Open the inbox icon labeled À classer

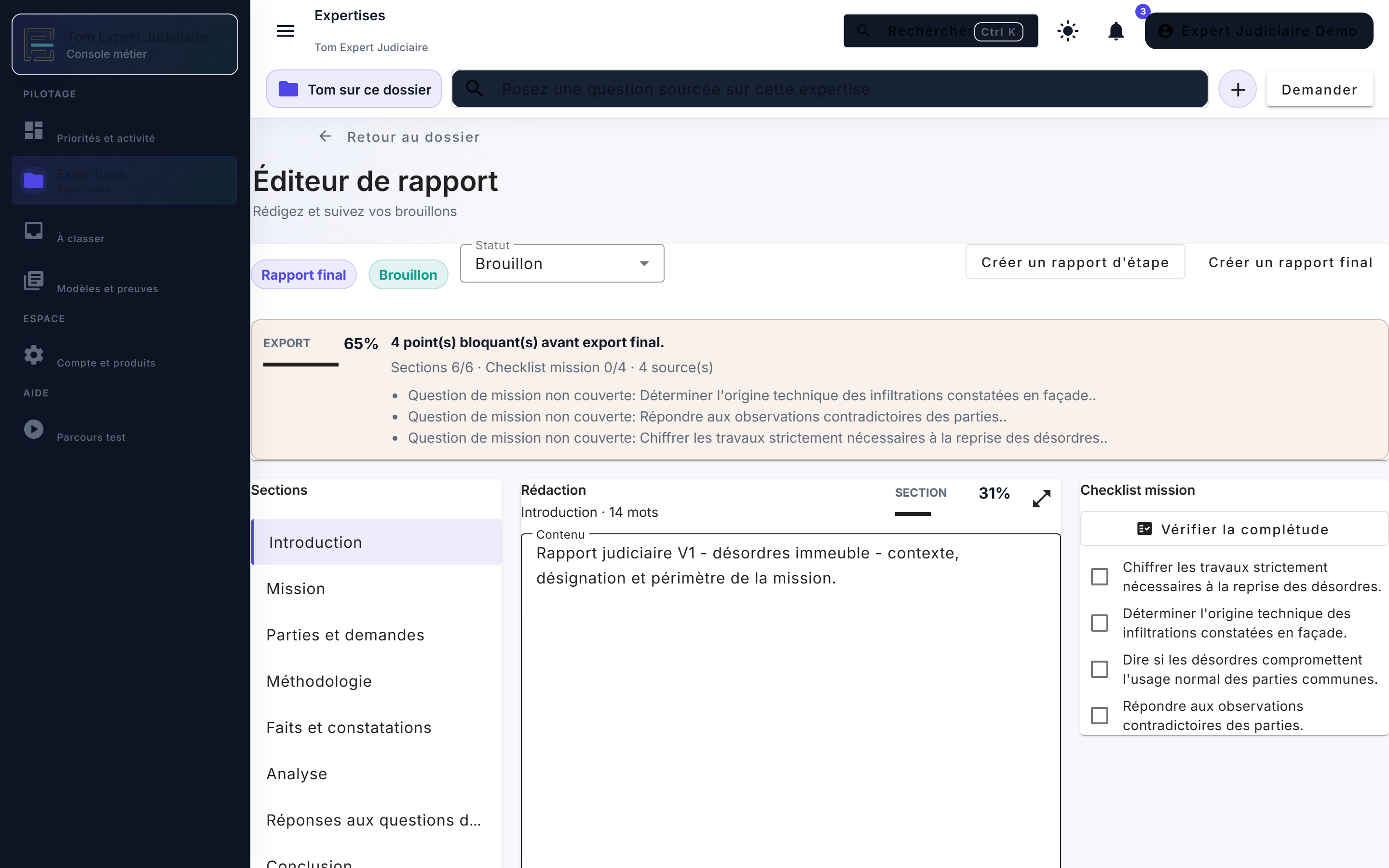pyautogui.click(x=34, y=231)
